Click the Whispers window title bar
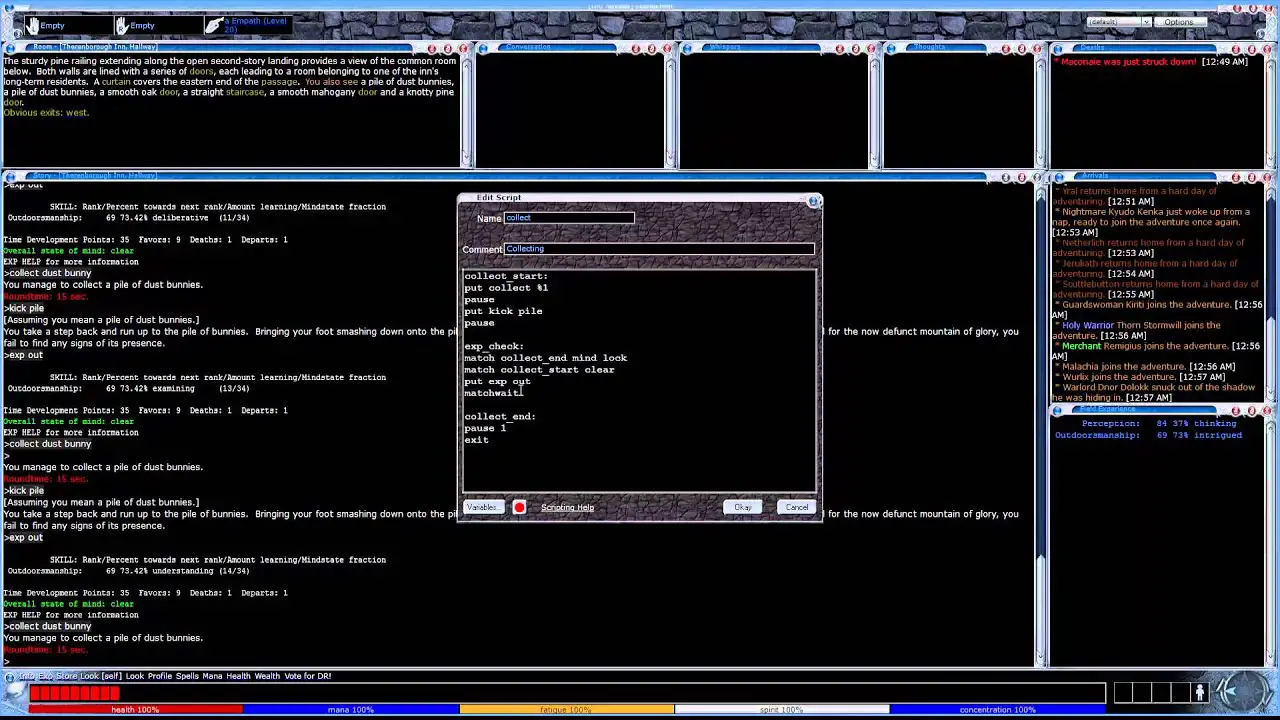 [x=777, y=48]
